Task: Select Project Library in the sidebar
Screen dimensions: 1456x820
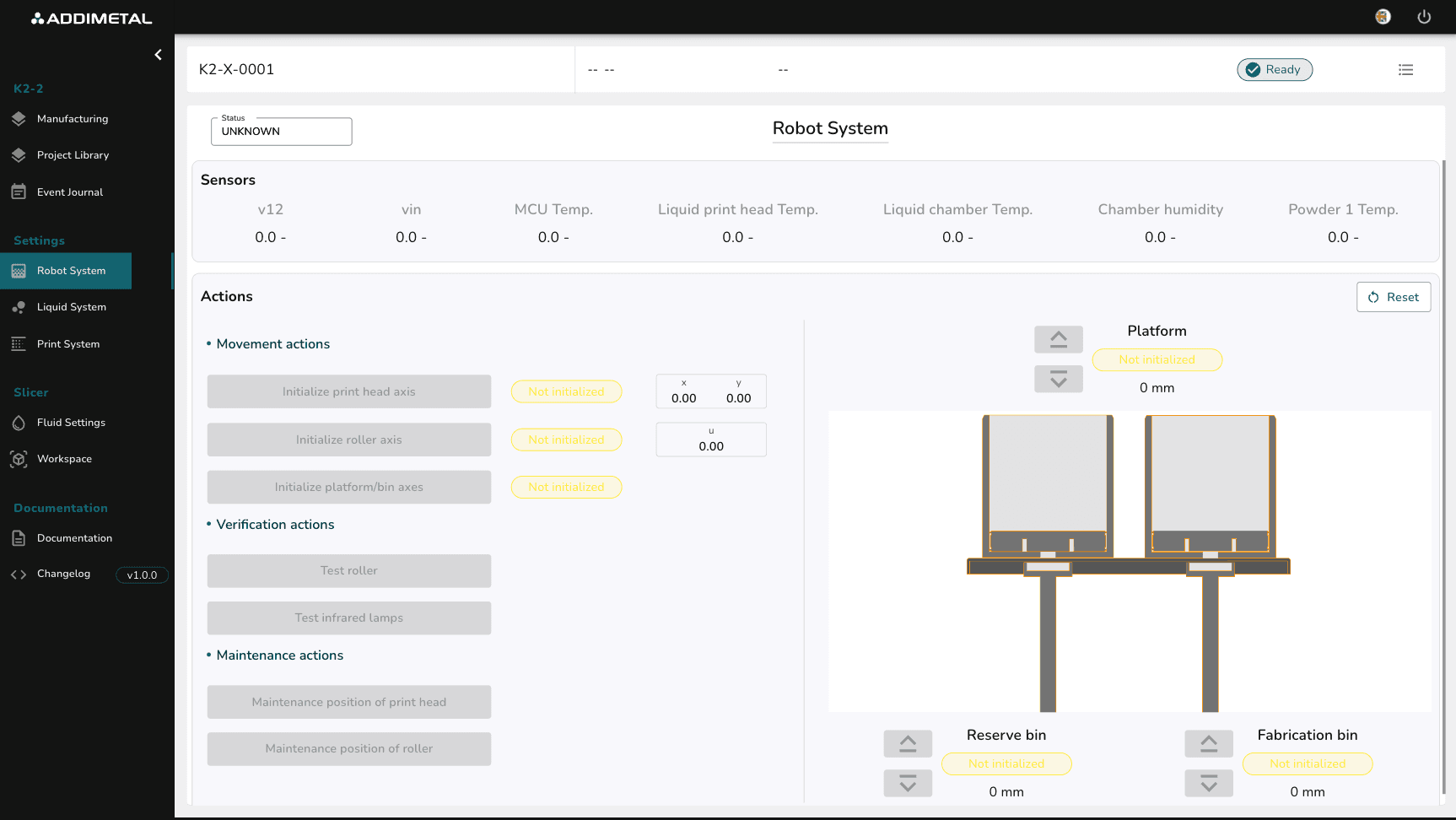Action: (x=19, y=155)
